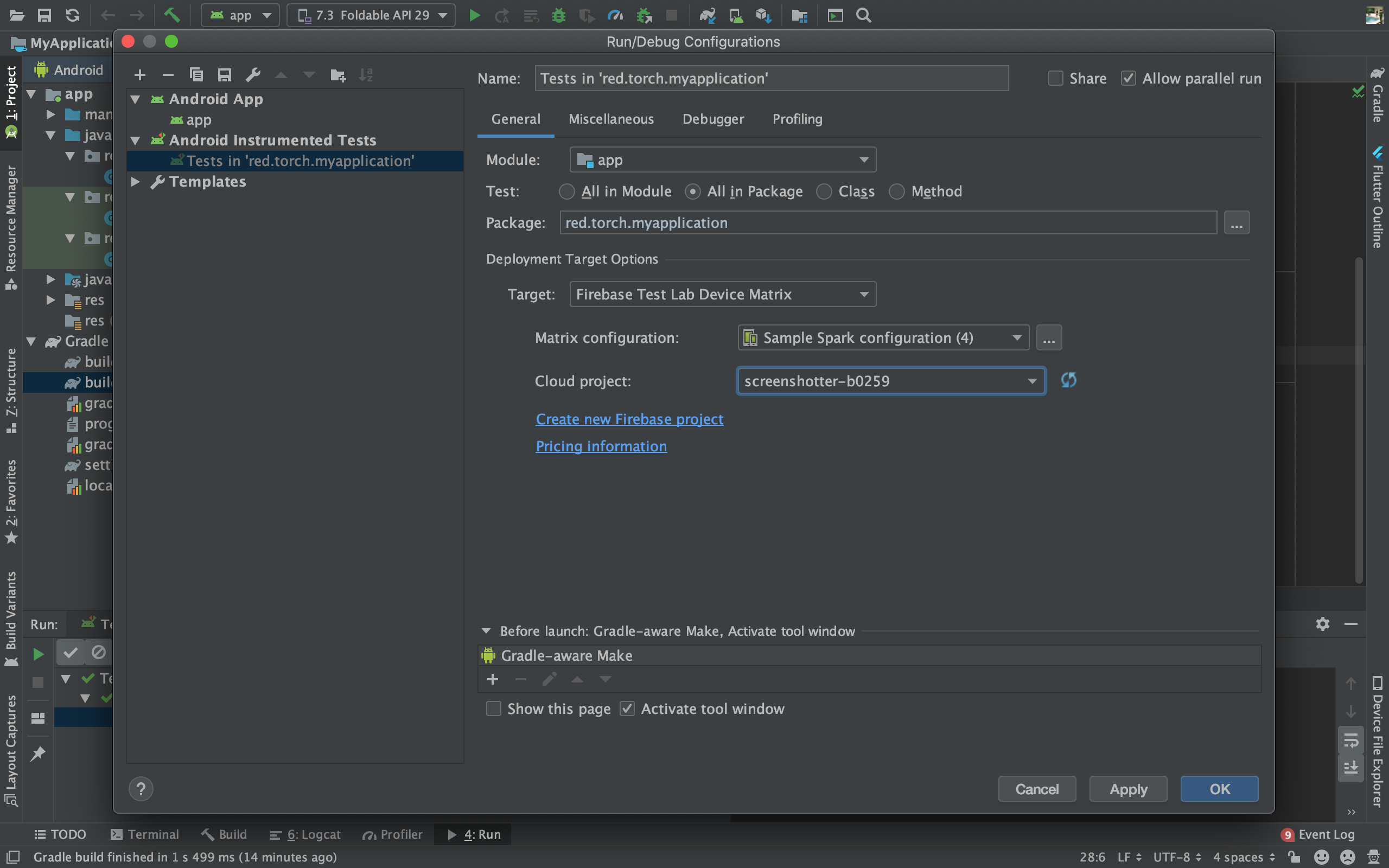Click the refresh Firebase project icon
The height and width of the screenshot is (868, 1389).
(x=1068, y=380)
